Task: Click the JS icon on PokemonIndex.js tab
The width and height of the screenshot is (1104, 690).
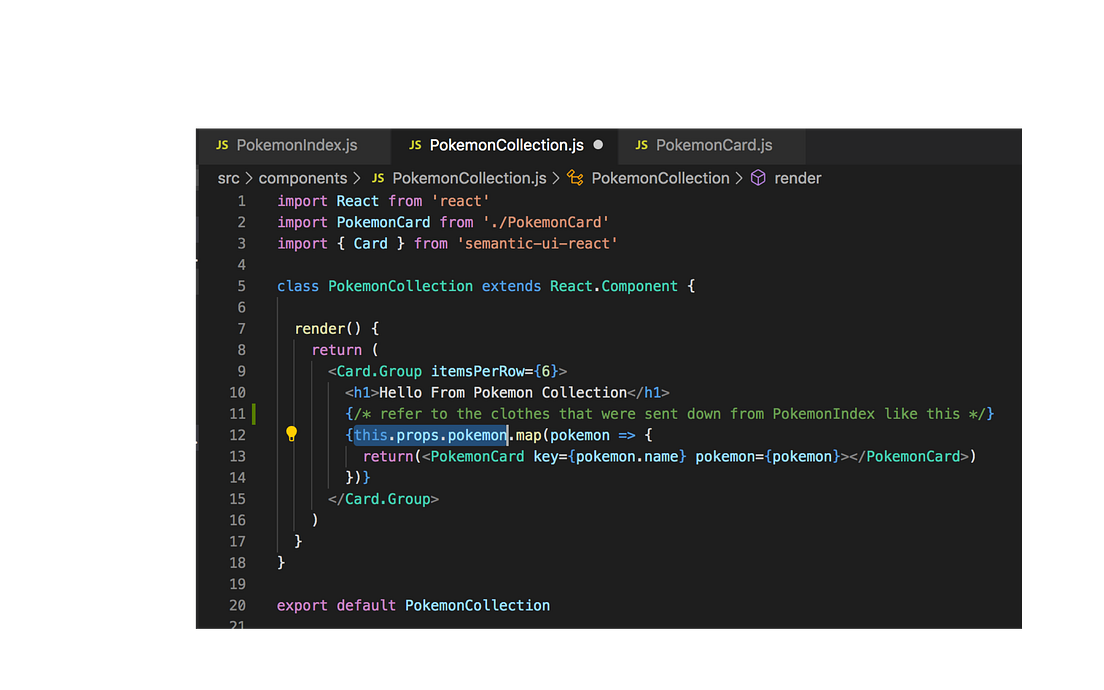Action: [222, 145]
